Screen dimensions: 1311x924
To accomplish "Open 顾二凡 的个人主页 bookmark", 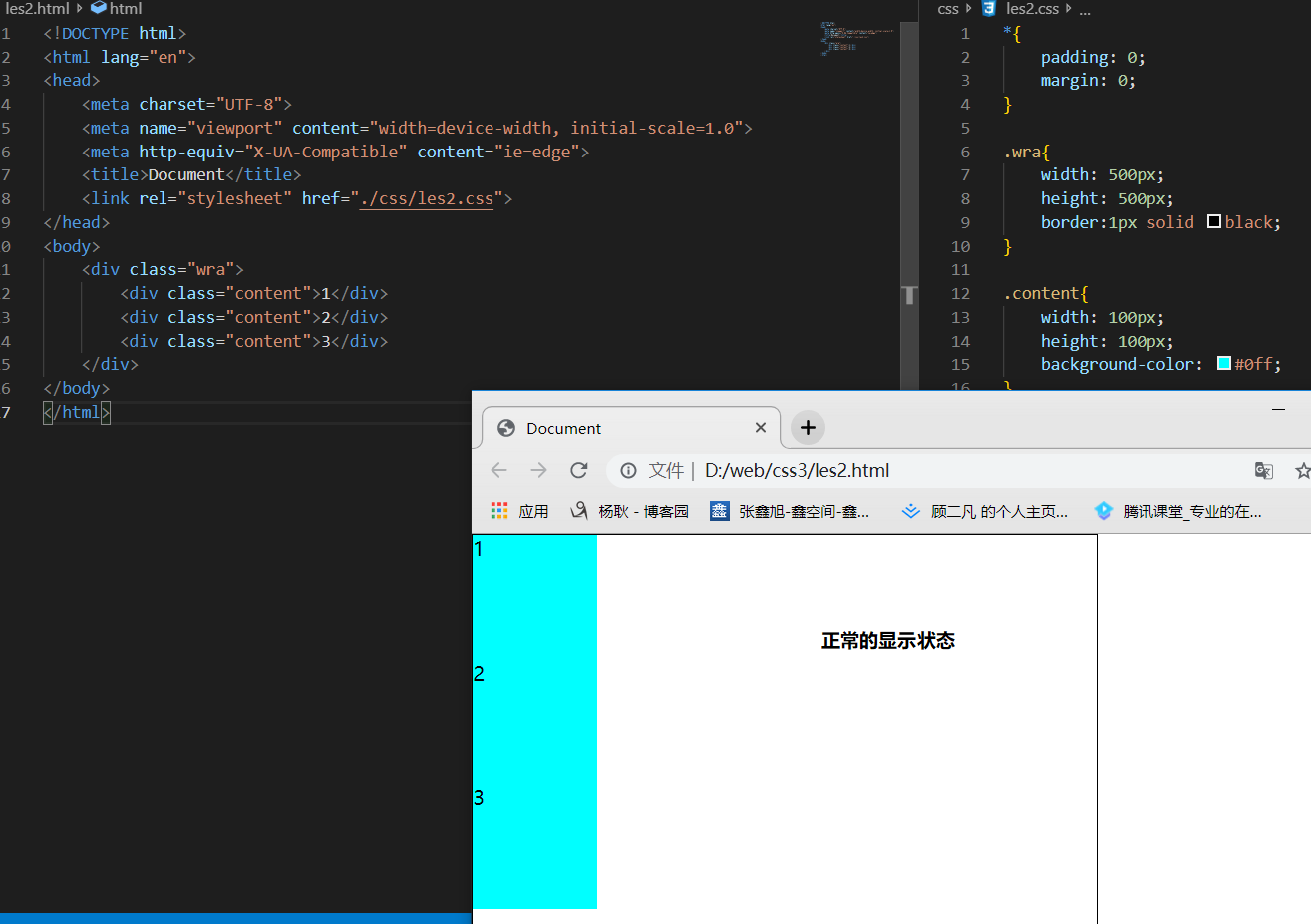I will coord(984,511).
